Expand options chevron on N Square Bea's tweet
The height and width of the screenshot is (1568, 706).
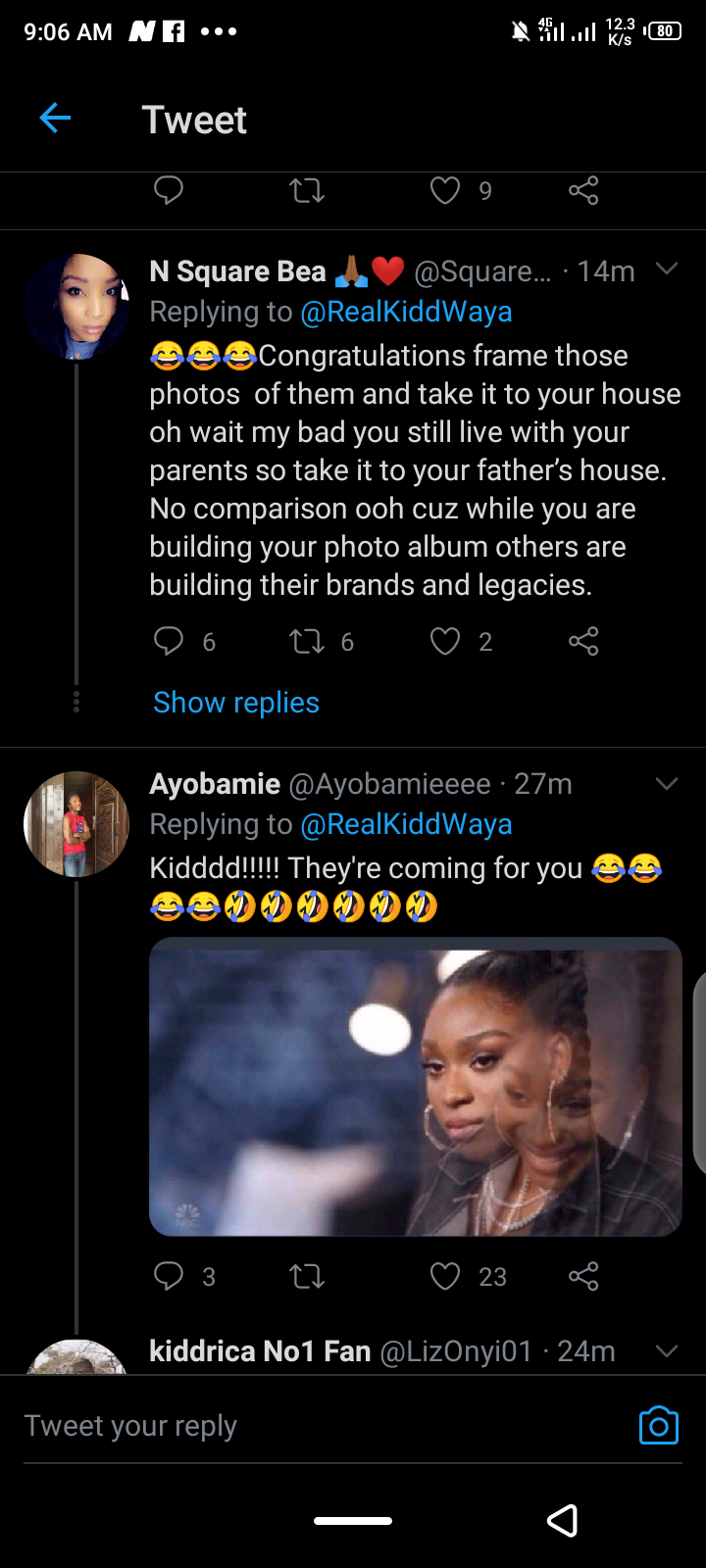click(667, 269)
